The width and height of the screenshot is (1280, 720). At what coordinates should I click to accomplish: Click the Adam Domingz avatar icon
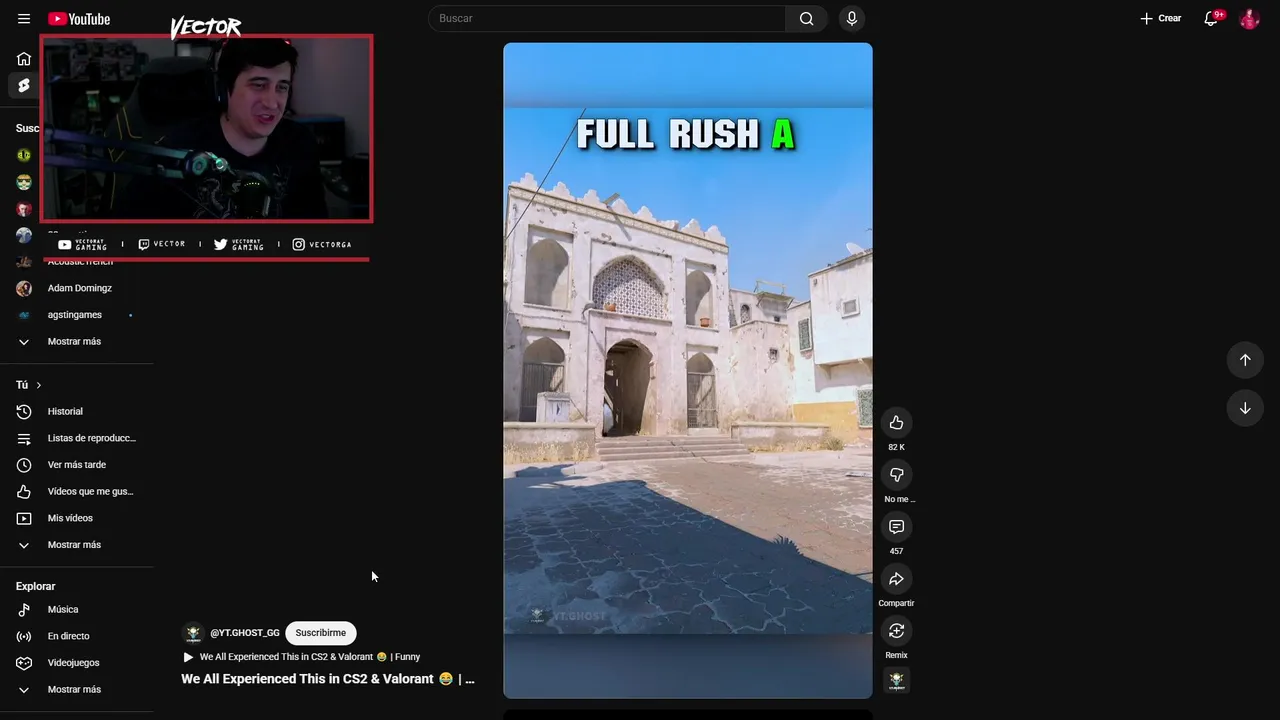click(24, 288)
